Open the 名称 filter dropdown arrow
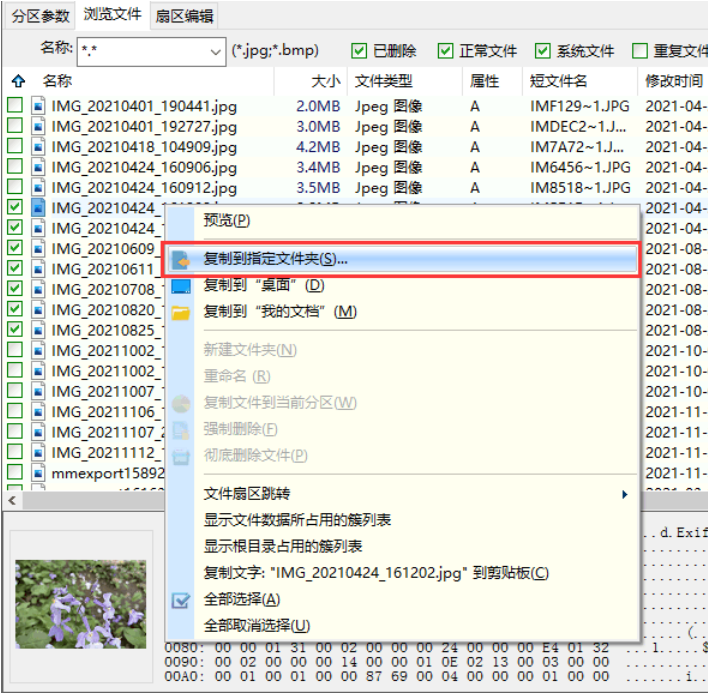 tap(215, 52)
